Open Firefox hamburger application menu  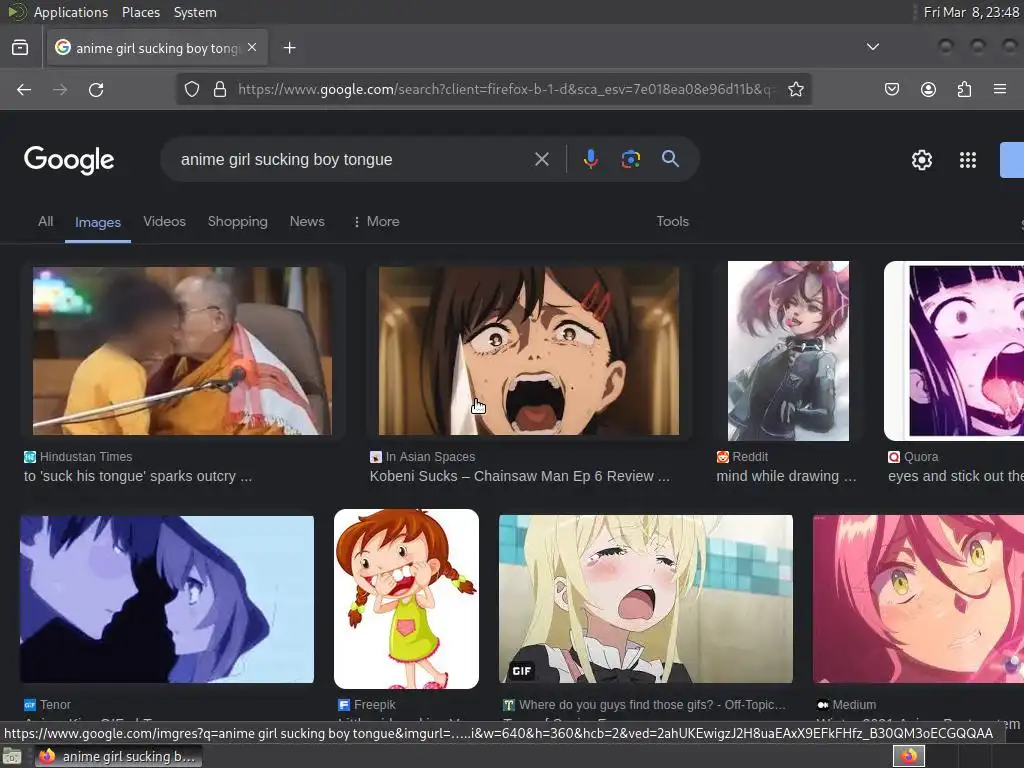1000,89
